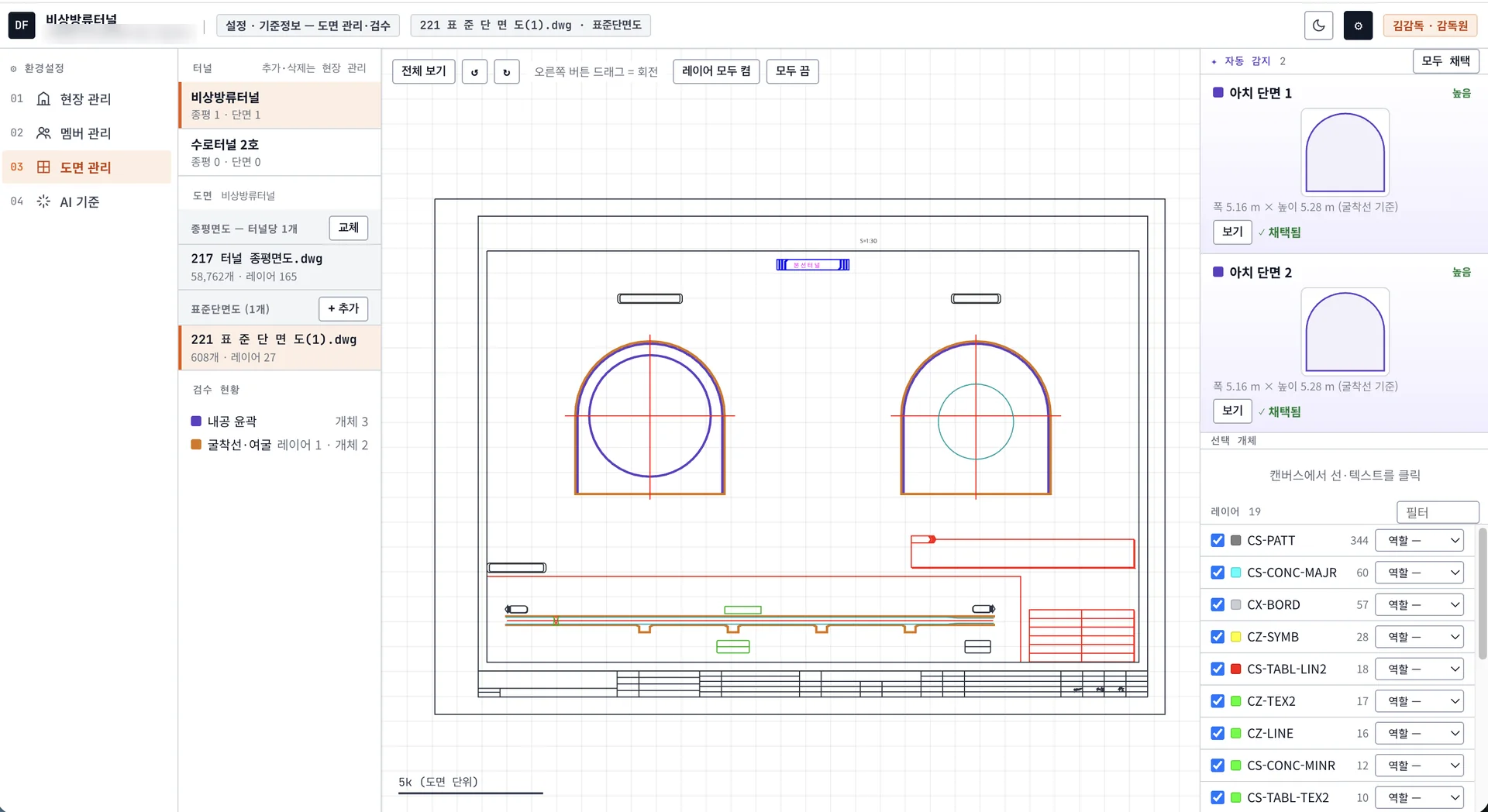Rotate canvas clockwise
This screenshot has height=812, width=1488.
(x=507, y=71)
